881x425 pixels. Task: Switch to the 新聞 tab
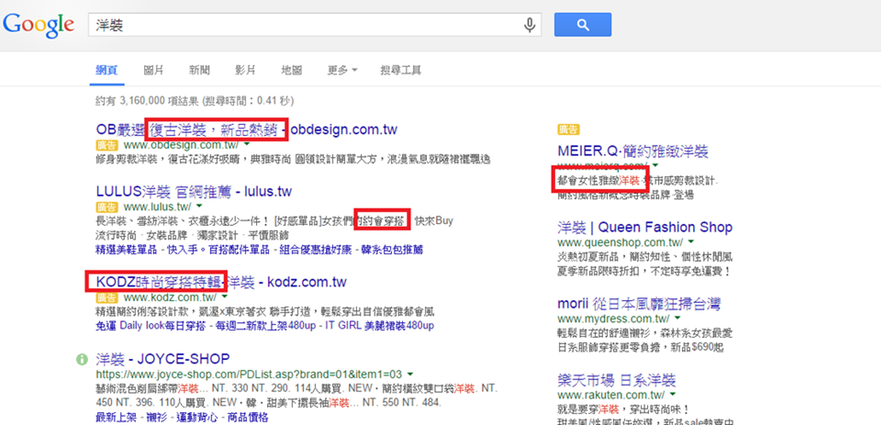[199, 70]
